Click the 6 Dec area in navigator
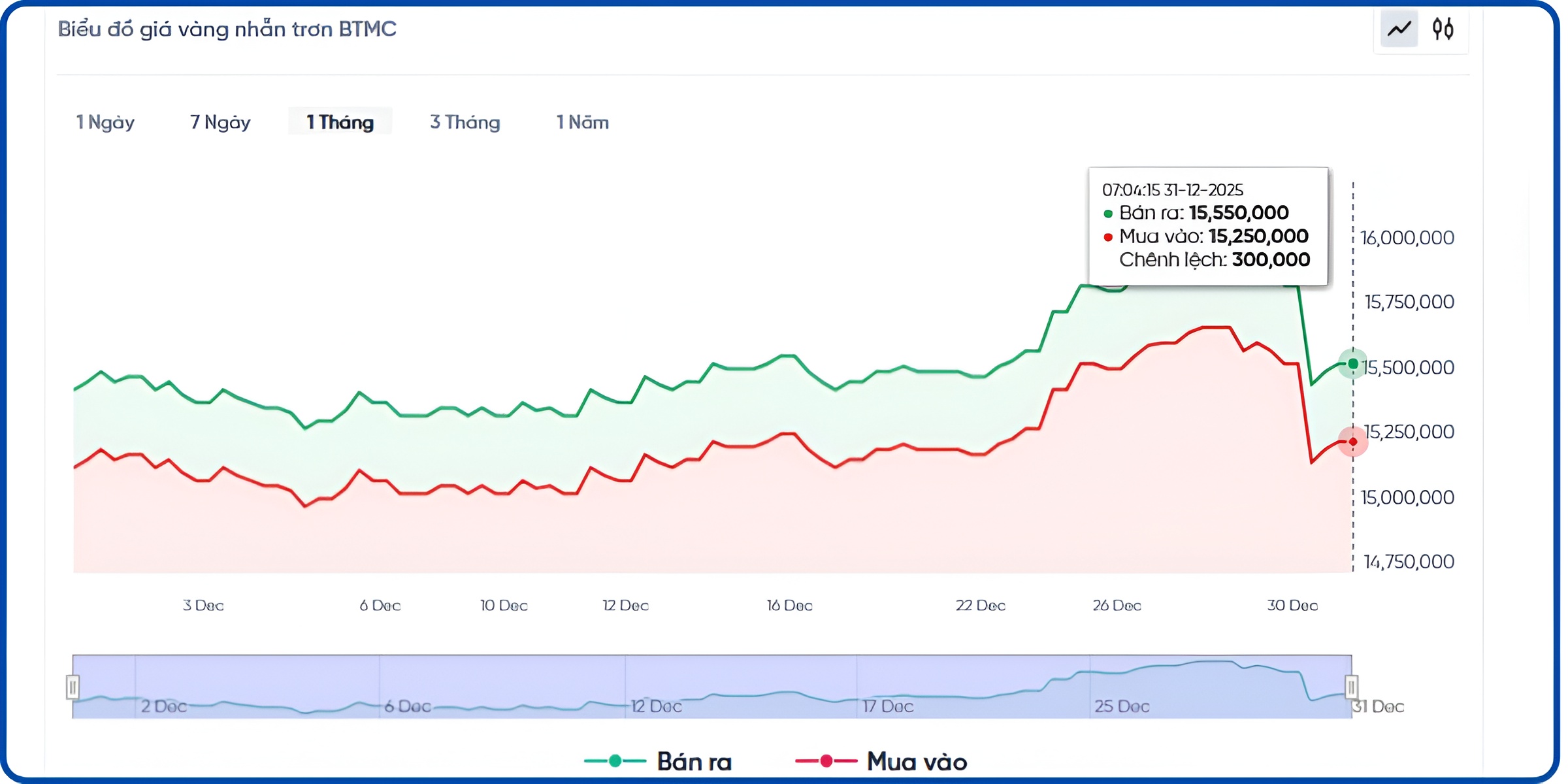1568x784 pixels. coord(407,706)
